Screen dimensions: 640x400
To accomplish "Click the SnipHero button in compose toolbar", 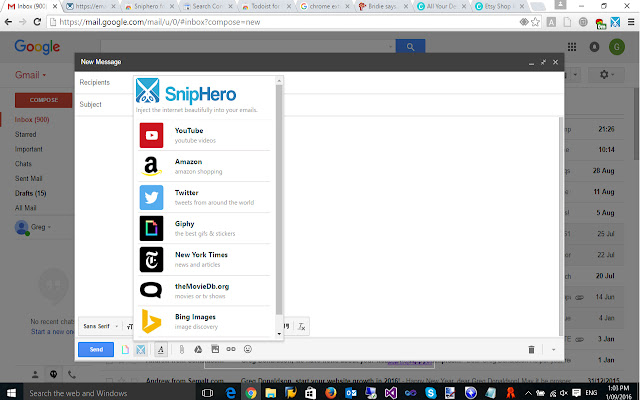I will point(141,349).
